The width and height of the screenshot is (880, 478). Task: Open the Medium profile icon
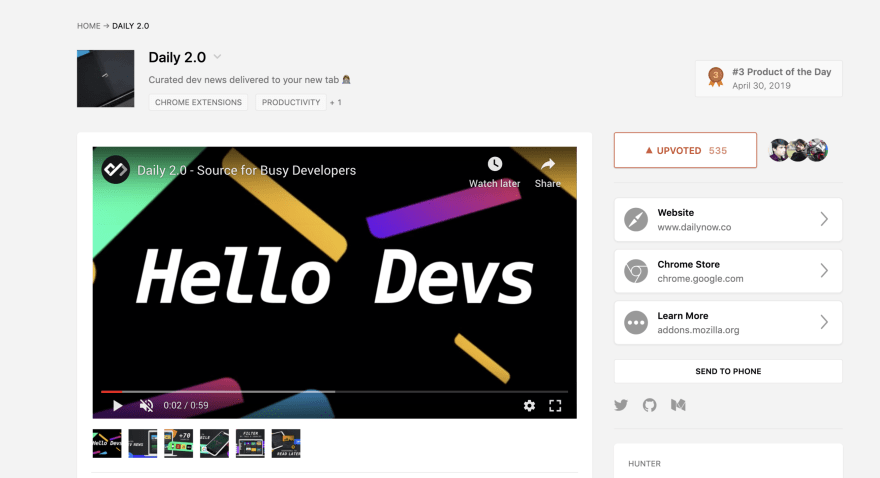tap(678, 405)
